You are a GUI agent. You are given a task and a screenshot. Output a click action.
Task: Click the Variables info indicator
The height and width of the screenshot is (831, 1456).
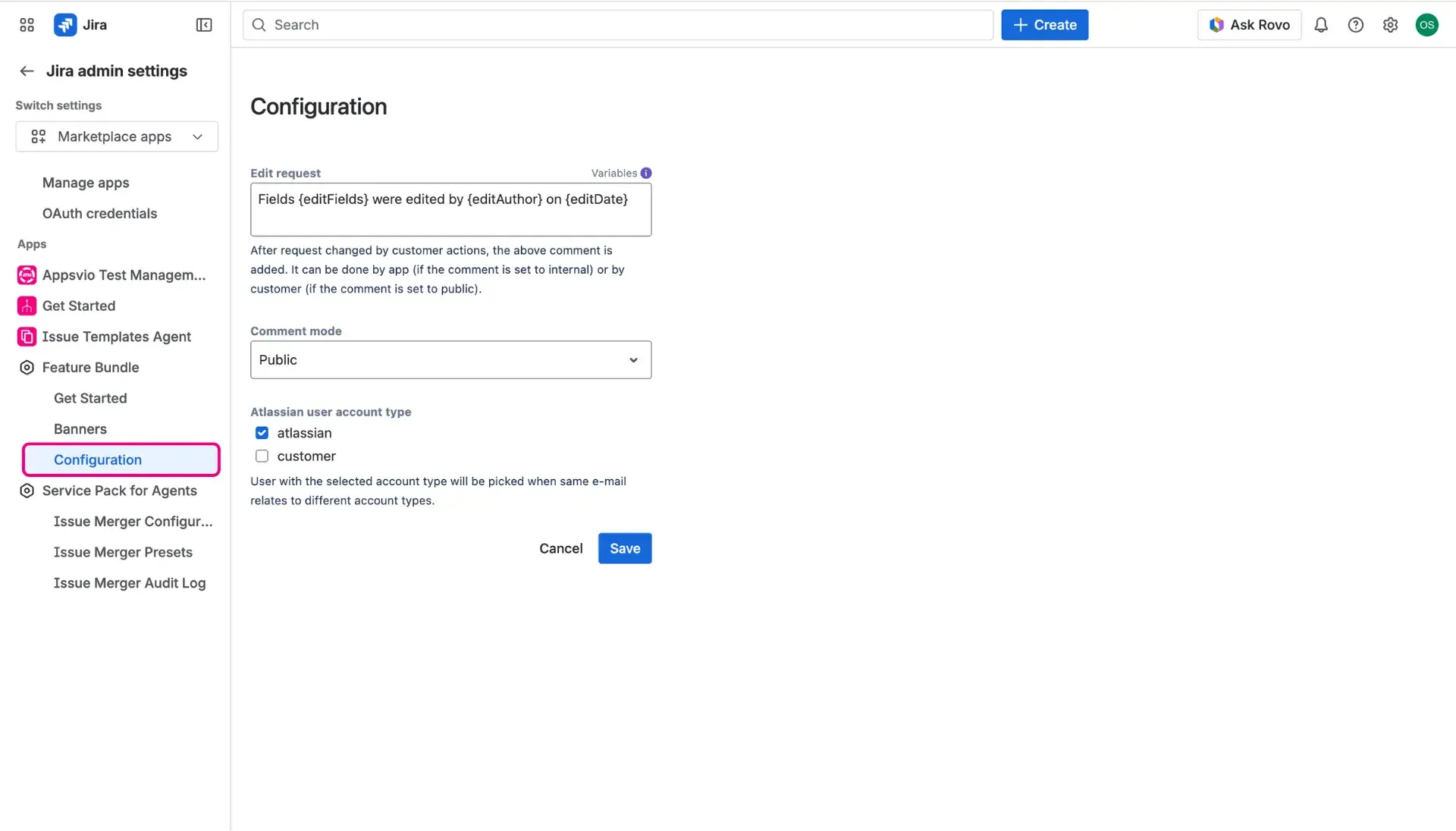click(x=646, y=173)
